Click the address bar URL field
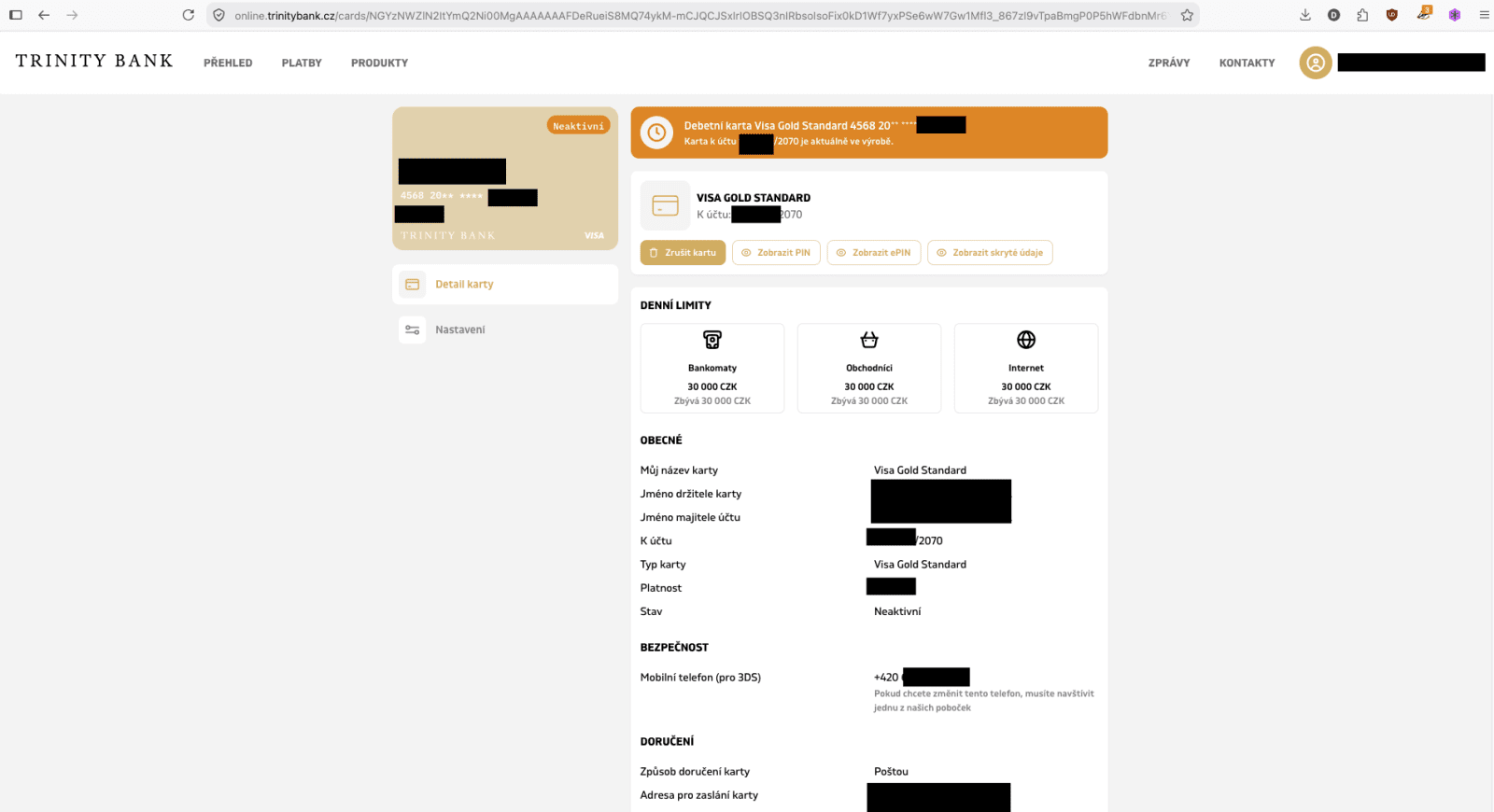 [700, 15]
